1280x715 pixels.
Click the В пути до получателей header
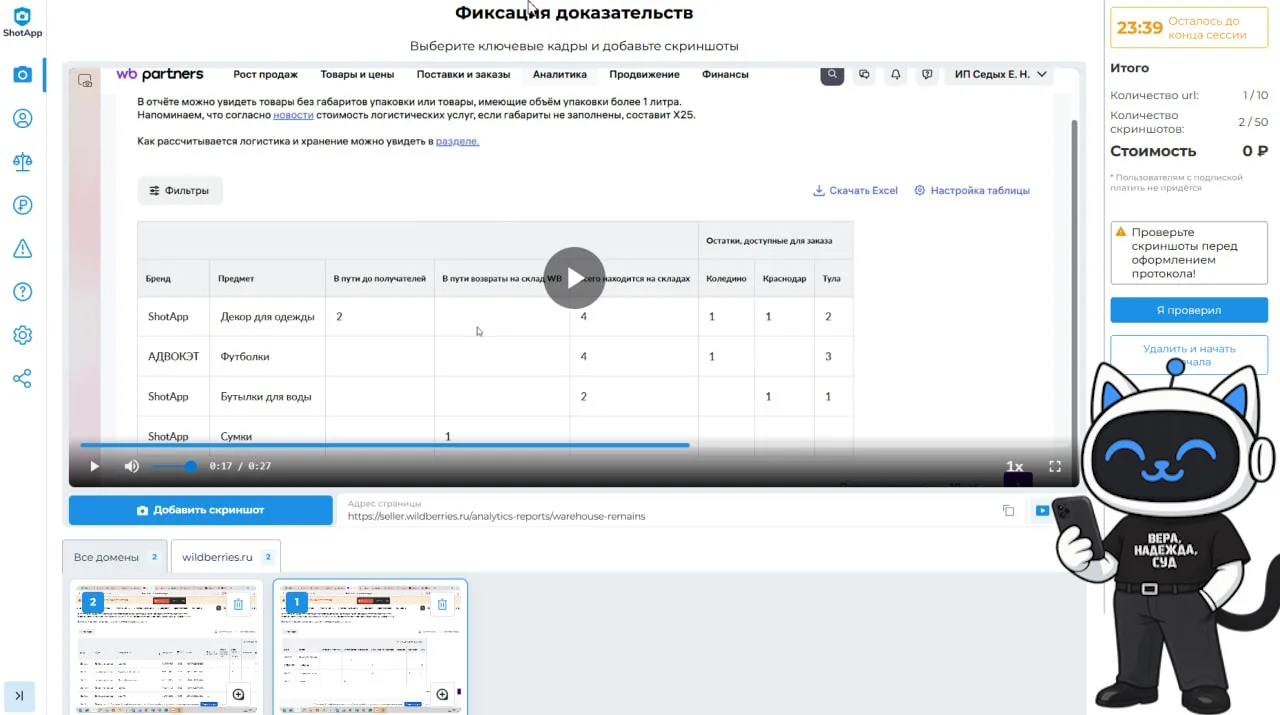380,279
